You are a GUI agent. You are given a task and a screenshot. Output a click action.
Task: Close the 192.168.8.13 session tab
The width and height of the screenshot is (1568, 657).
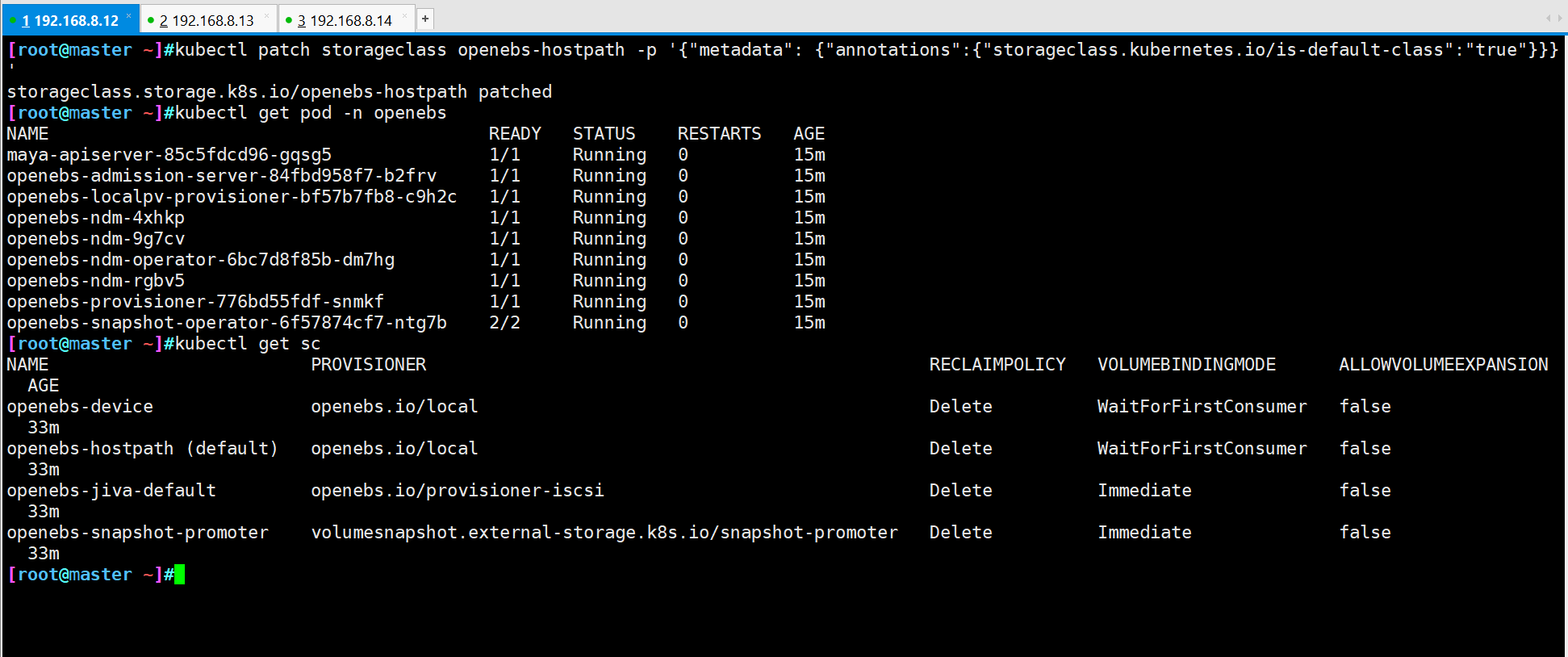click(x=266, y=16)
